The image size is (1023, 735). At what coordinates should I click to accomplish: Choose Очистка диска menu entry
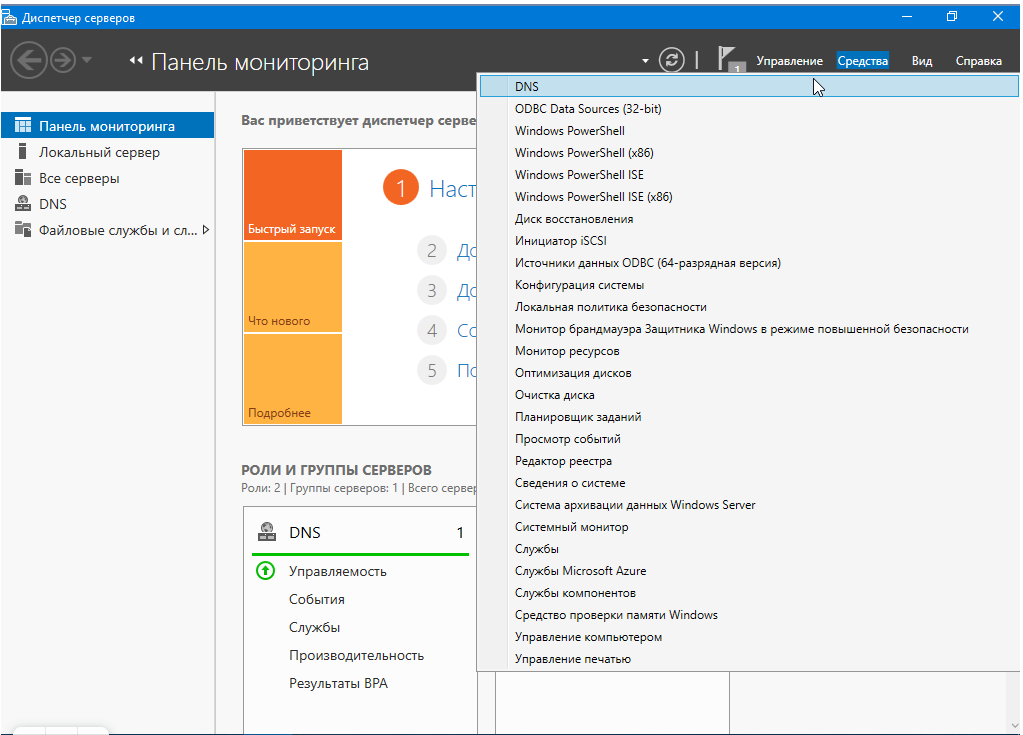pyautogui.click(x=749, y=395)
